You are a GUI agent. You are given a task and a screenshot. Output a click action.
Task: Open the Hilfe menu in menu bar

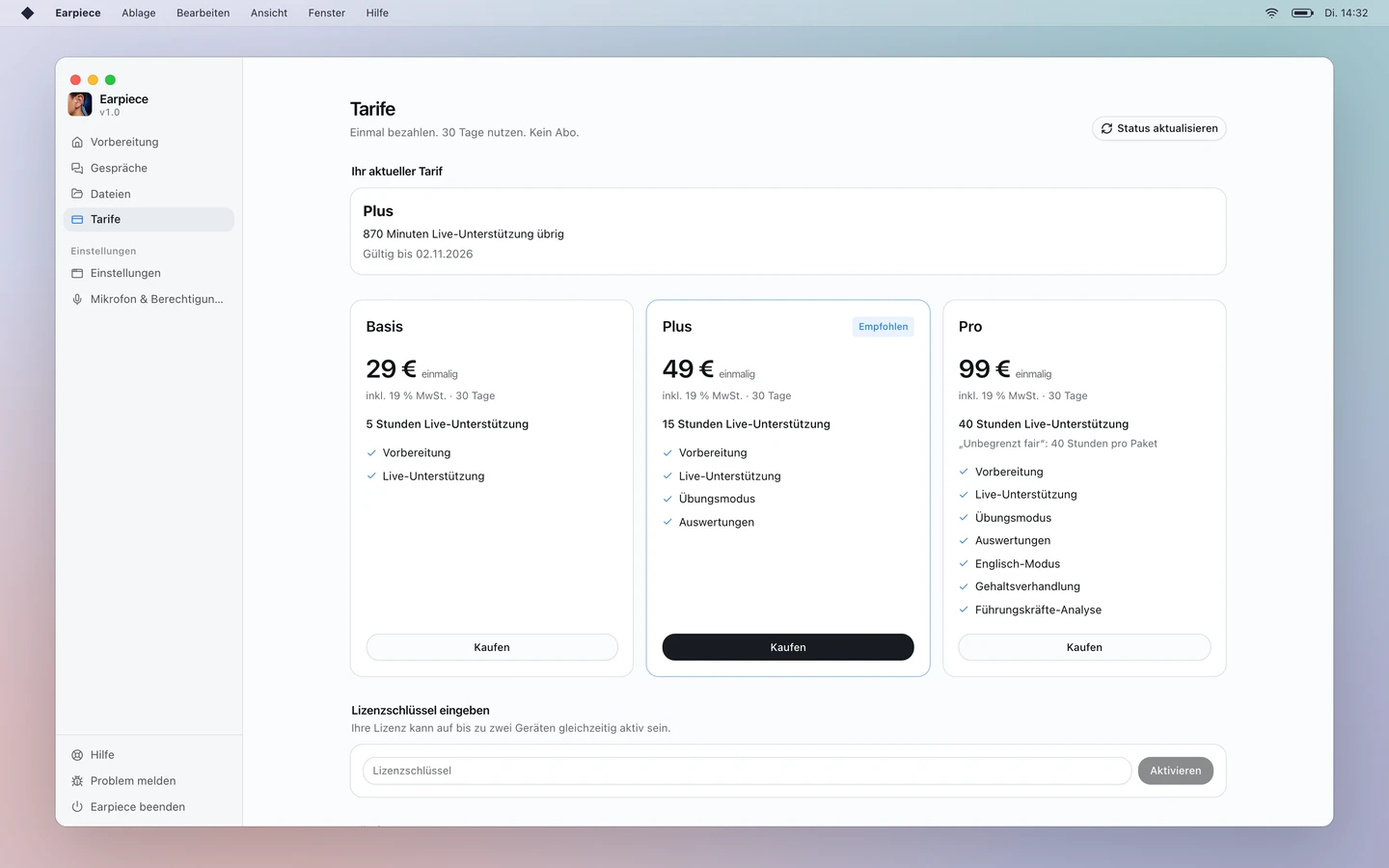click(377, 13)
